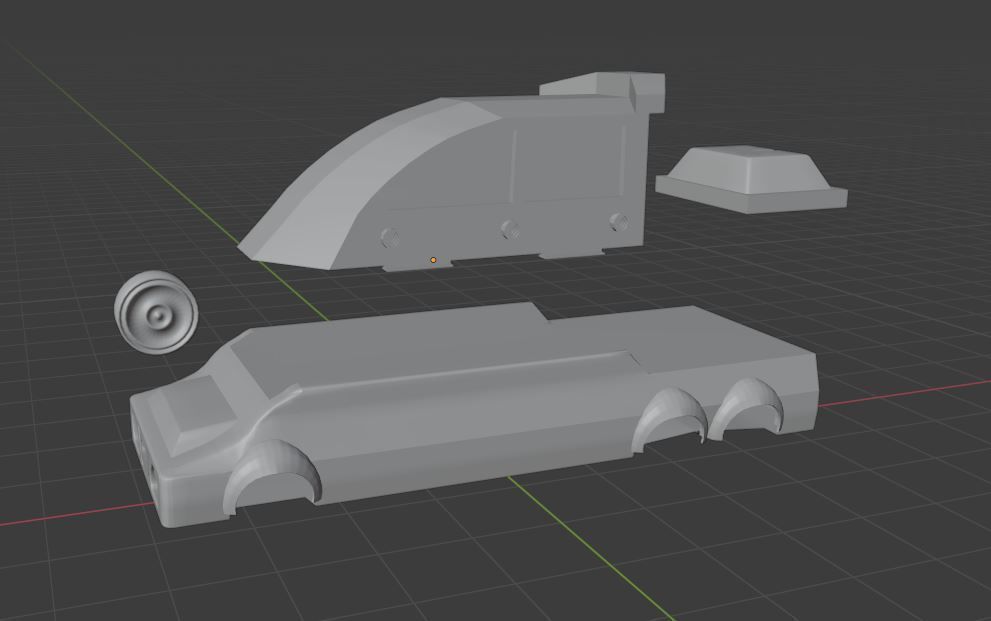
Task: Select the long car chassis body mesh
Action: [x=474, y=414]
